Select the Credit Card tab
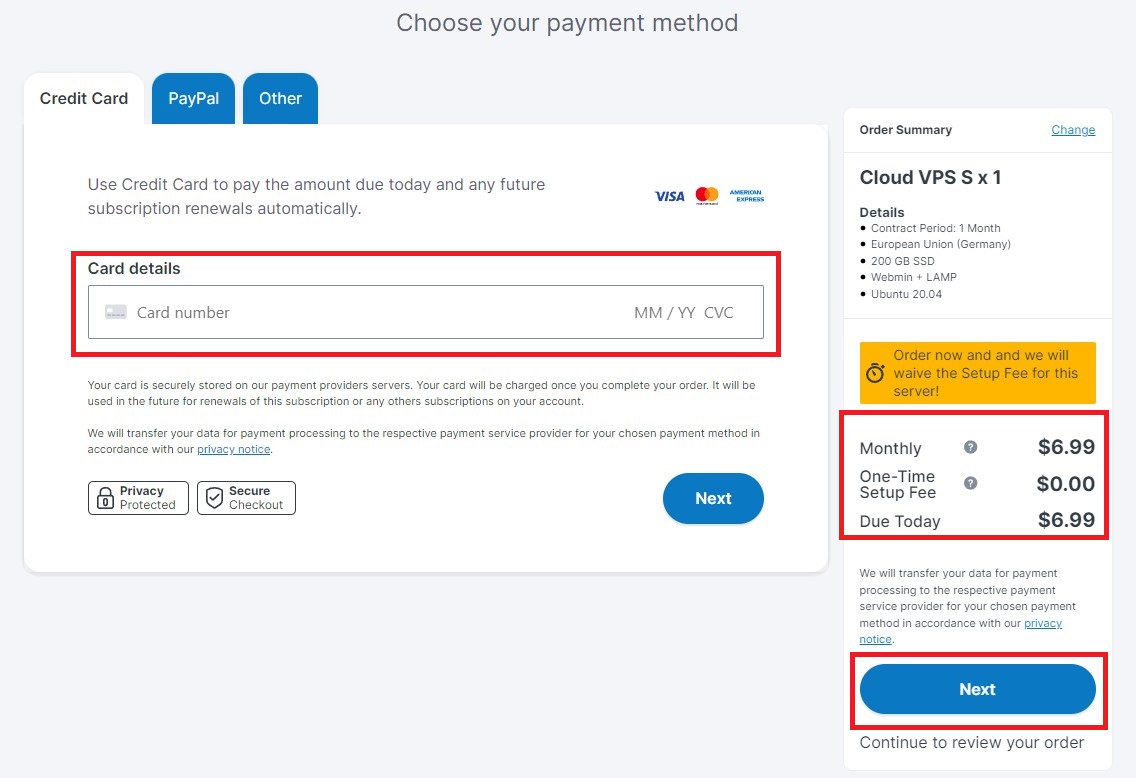The height and width of the screenshot is (778, 1136). click(x=84, y=99)
